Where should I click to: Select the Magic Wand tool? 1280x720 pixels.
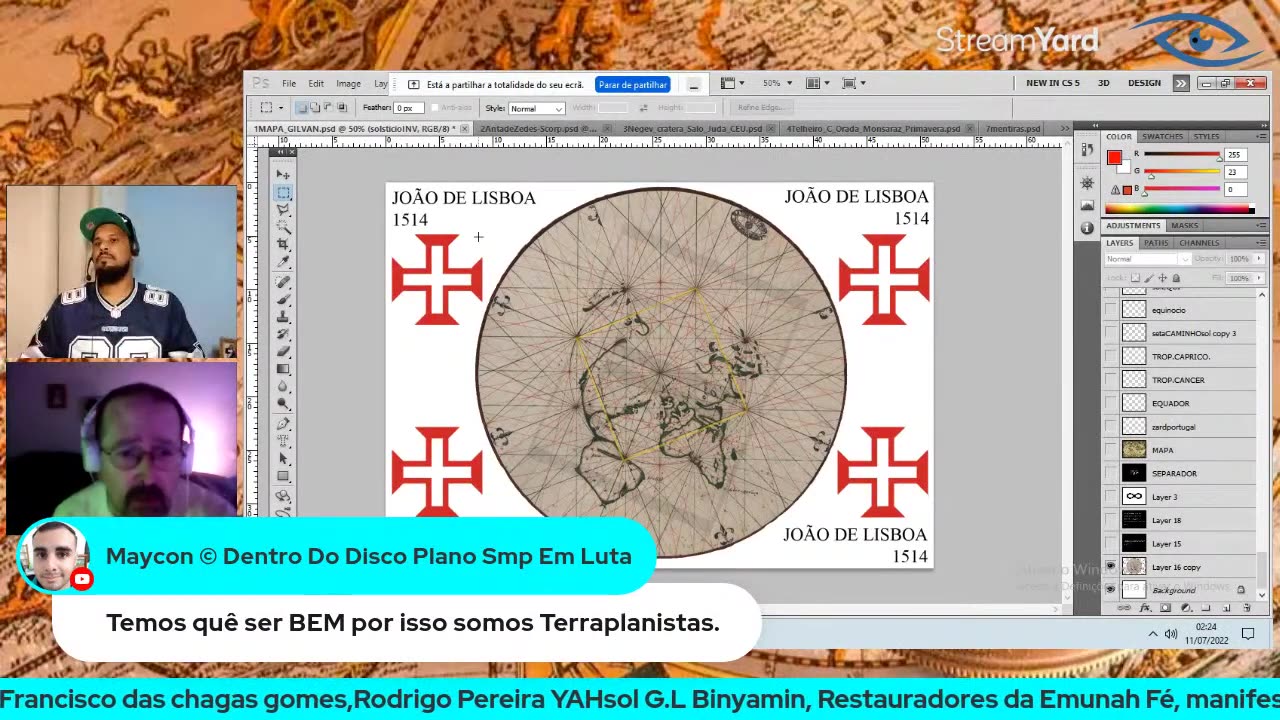pyautogui.click(x=283, y=227)
